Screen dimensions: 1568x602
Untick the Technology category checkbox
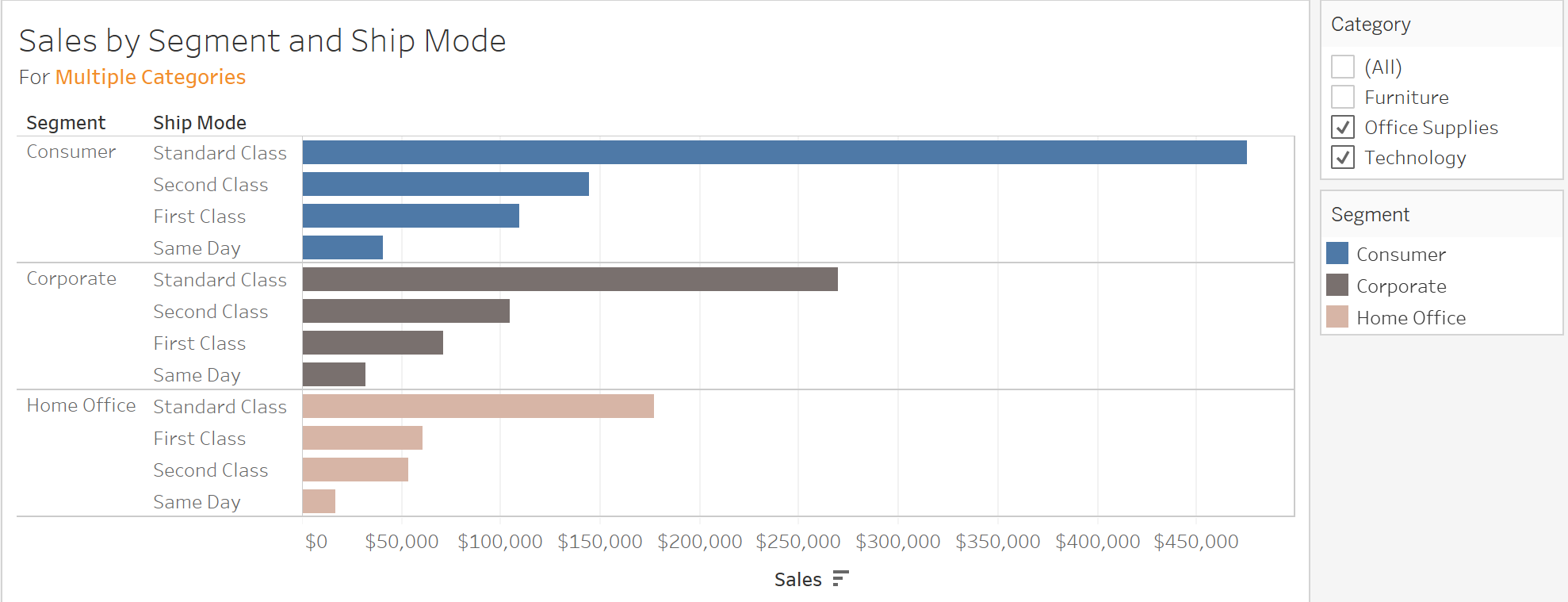1343,157
